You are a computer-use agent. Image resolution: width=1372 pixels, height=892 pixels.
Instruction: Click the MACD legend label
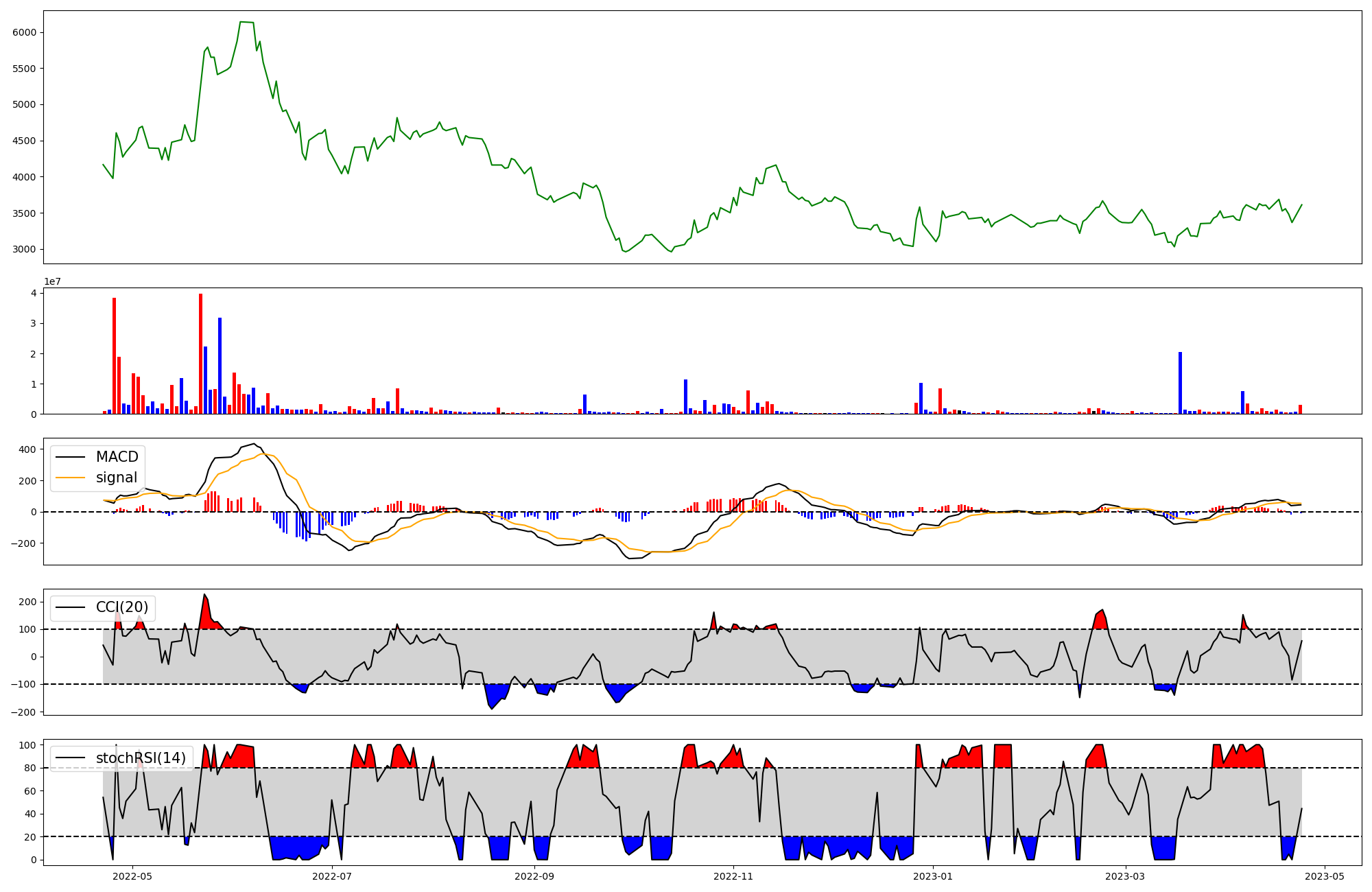(117, 457)
